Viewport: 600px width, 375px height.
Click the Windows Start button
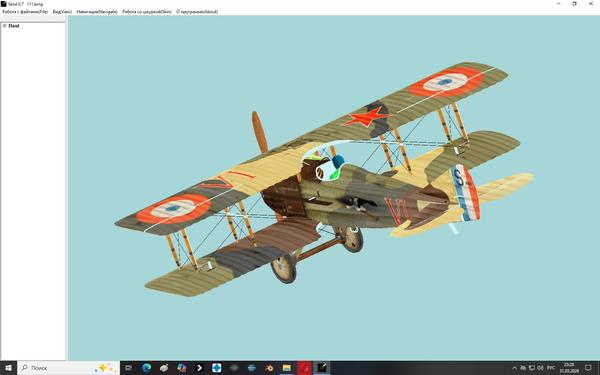click(8, 368)
